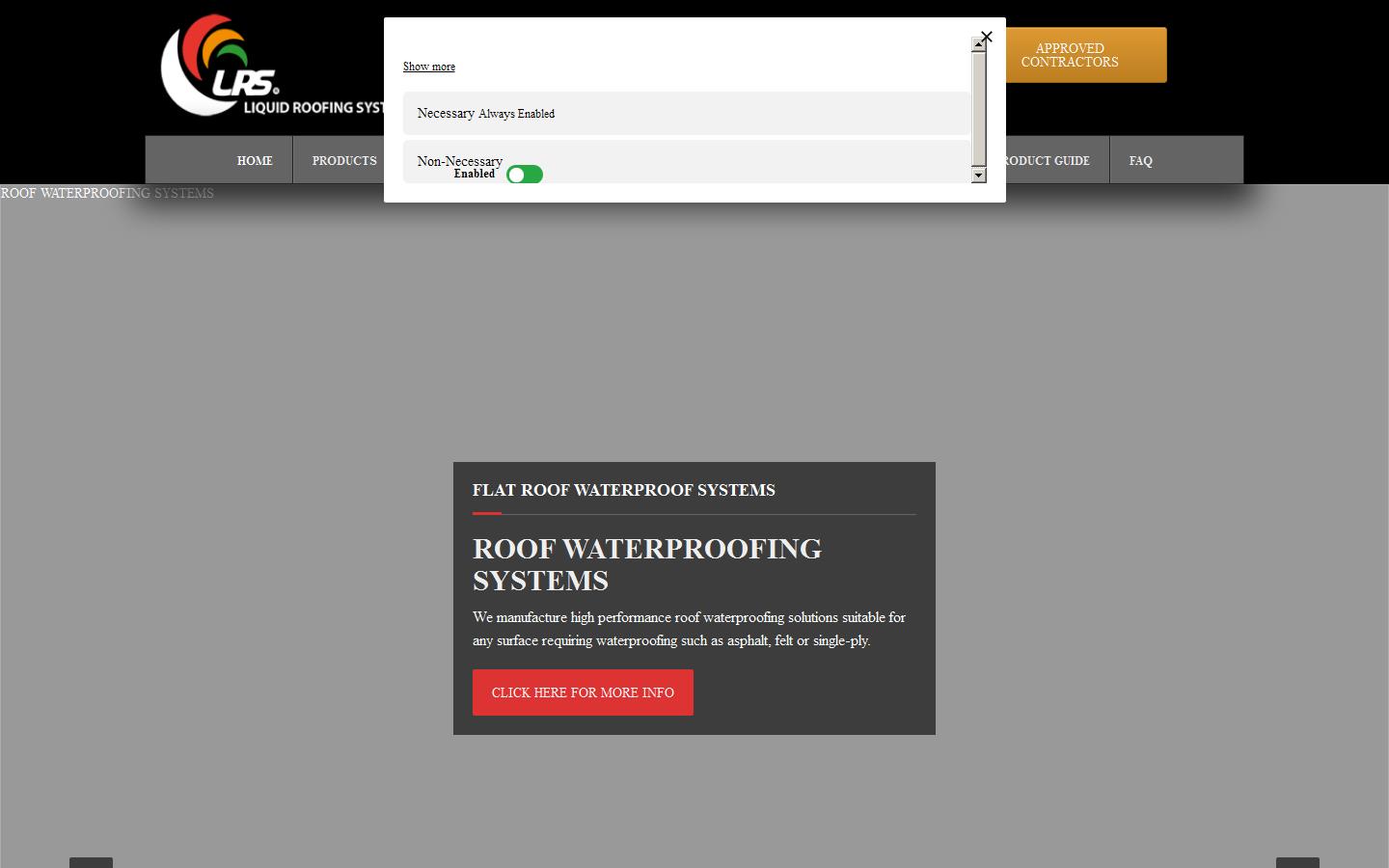Close the cookie settings dialog
1389x868 pixels.
click(x=986, y=37)
